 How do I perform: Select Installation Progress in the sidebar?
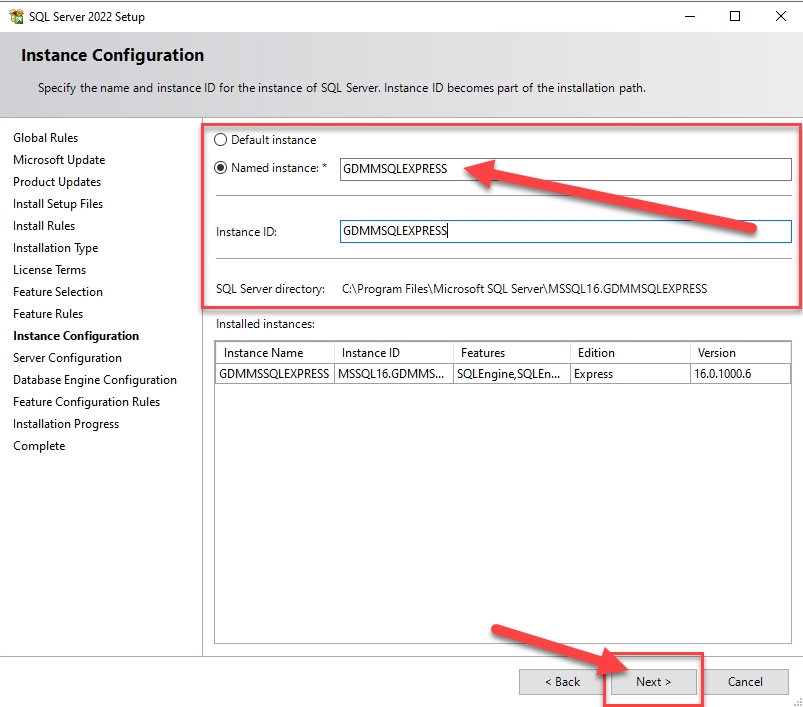(66, 424)
